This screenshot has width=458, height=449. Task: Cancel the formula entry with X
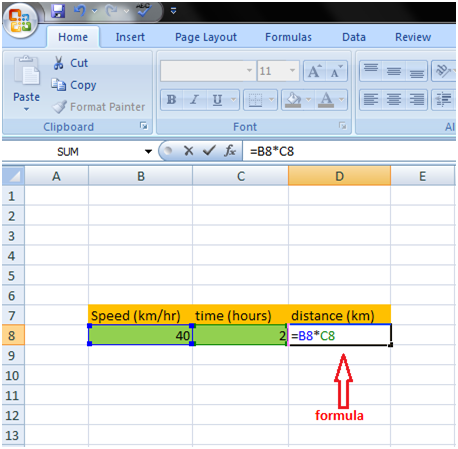click(189, 151)
